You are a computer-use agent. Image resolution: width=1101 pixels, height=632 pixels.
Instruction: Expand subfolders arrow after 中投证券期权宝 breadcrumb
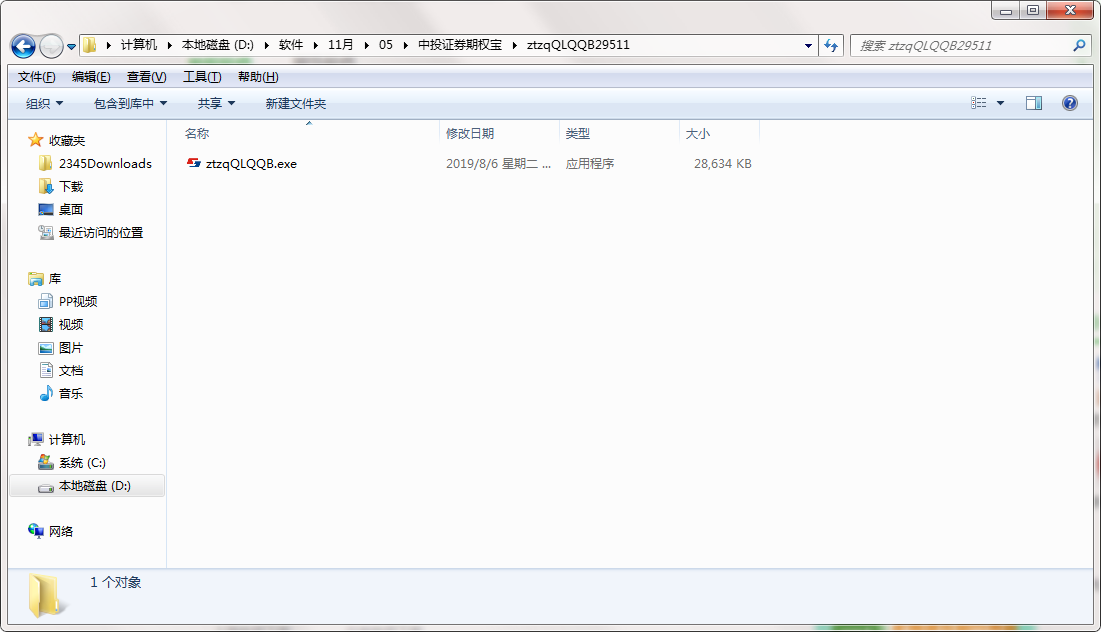(515, 45)
